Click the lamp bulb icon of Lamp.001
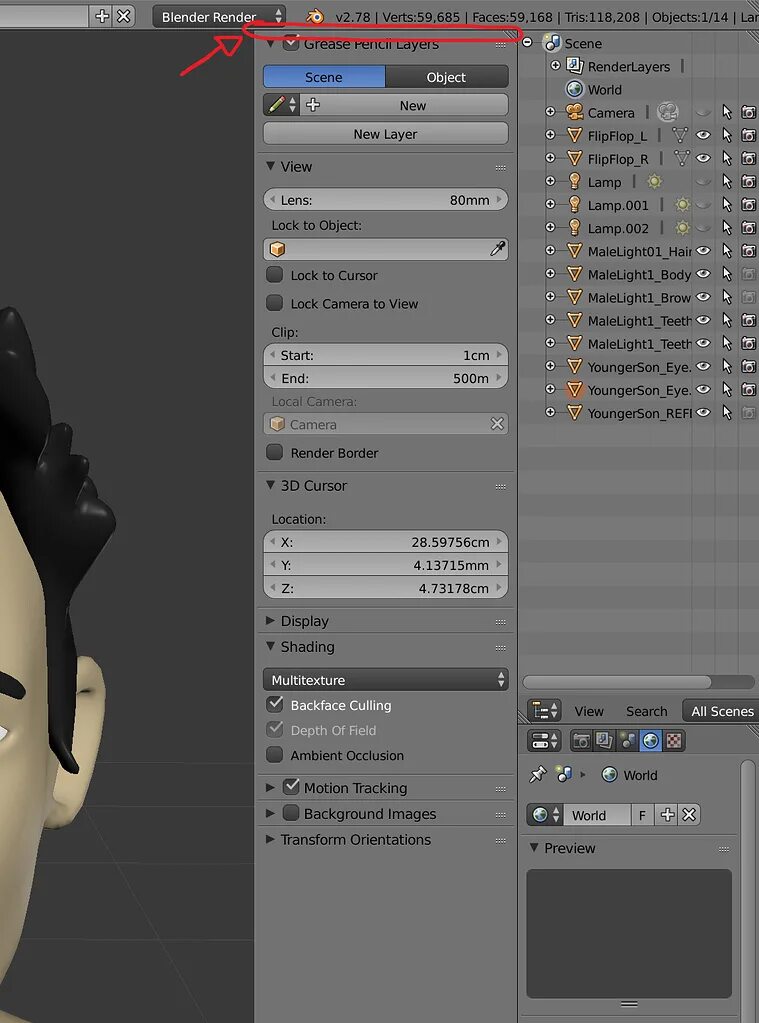 pyautogui.click(x=574, y=204)
